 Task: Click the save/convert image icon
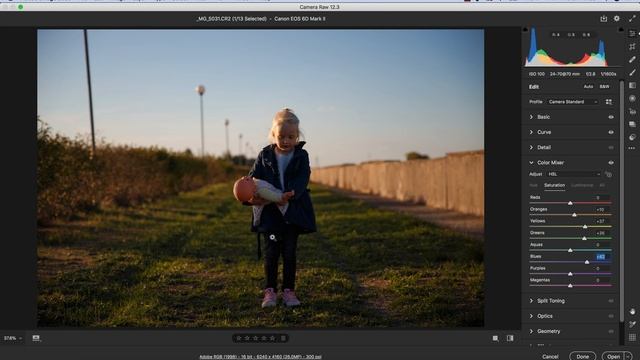(x=604, y=18)
